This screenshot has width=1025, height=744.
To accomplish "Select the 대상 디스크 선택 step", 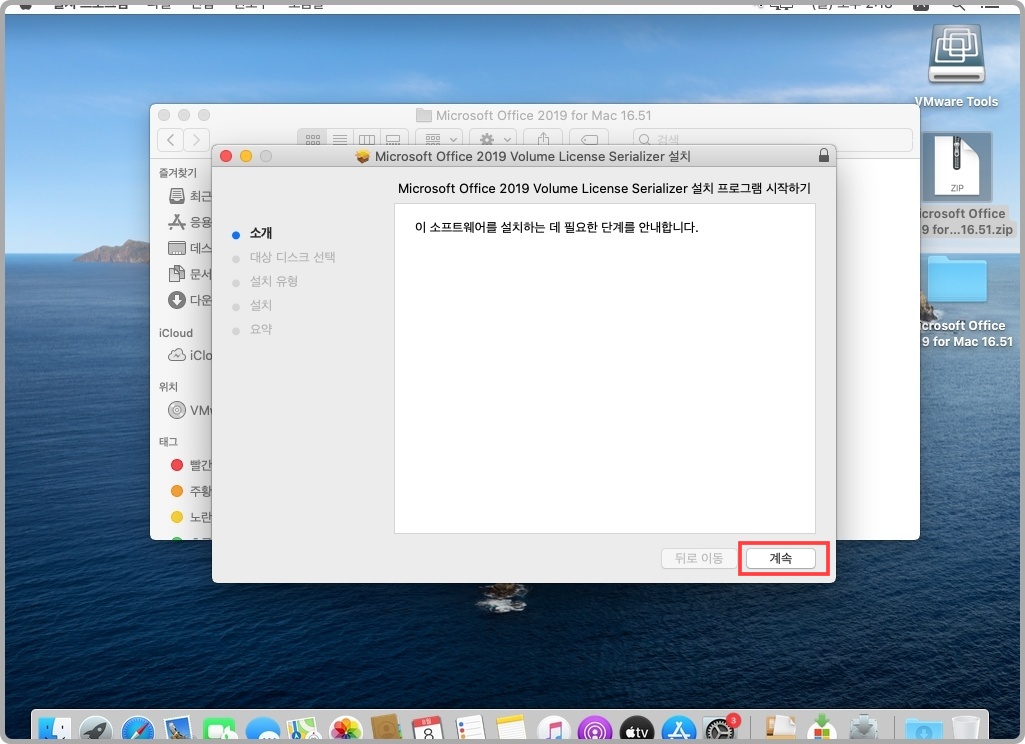I will (292, 257).
